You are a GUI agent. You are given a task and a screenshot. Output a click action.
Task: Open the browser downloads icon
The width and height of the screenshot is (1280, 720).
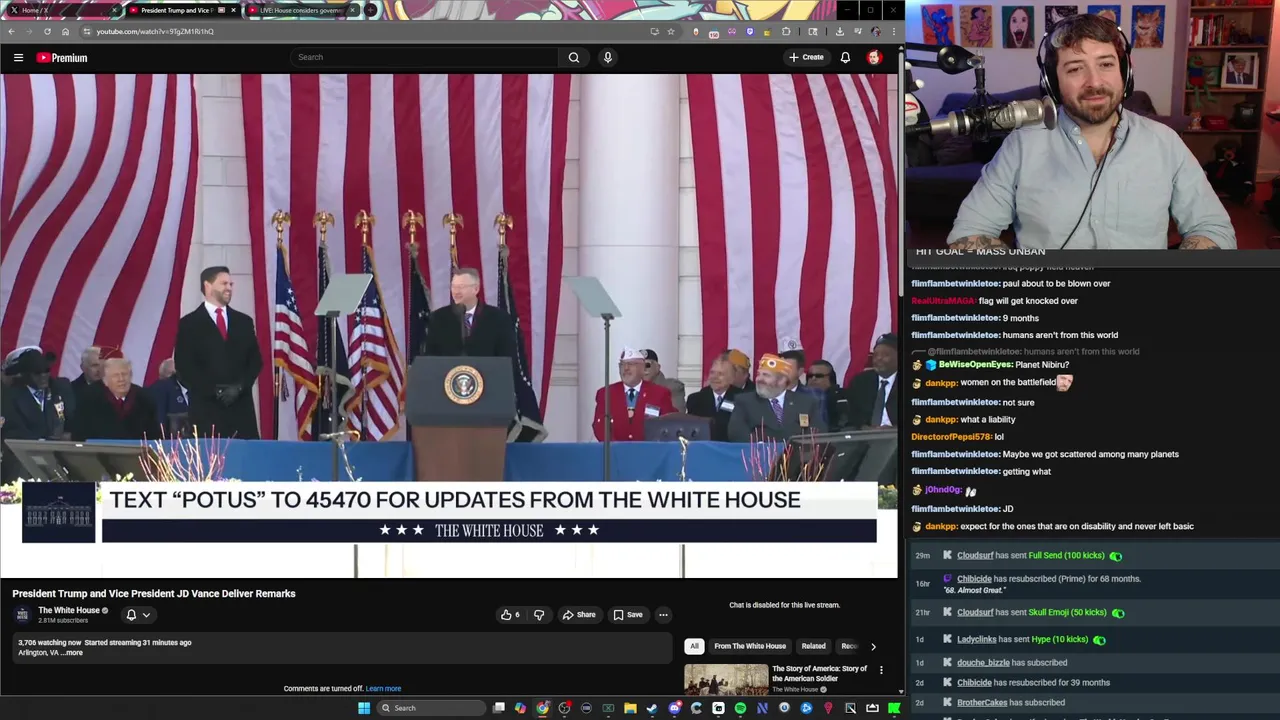coord(839,31)
